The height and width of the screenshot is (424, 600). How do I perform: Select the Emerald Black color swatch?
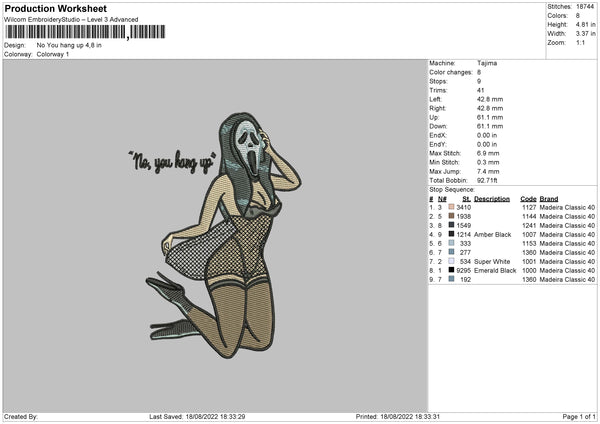point(451,270)
